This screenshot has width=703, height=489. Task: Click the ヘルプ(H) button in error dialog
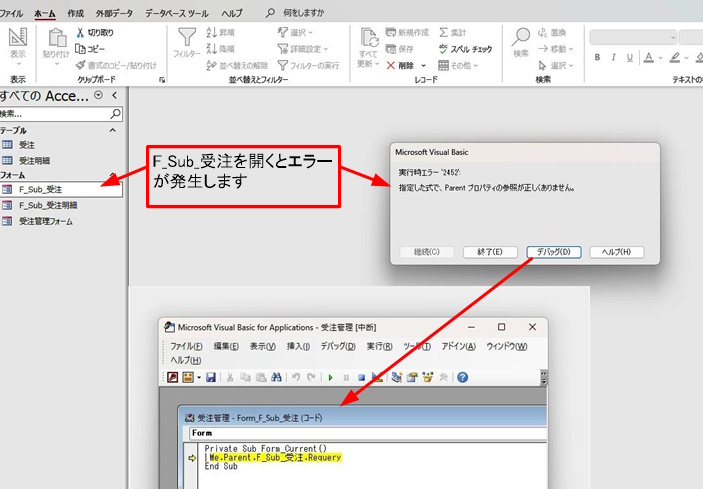click(616, 252)
